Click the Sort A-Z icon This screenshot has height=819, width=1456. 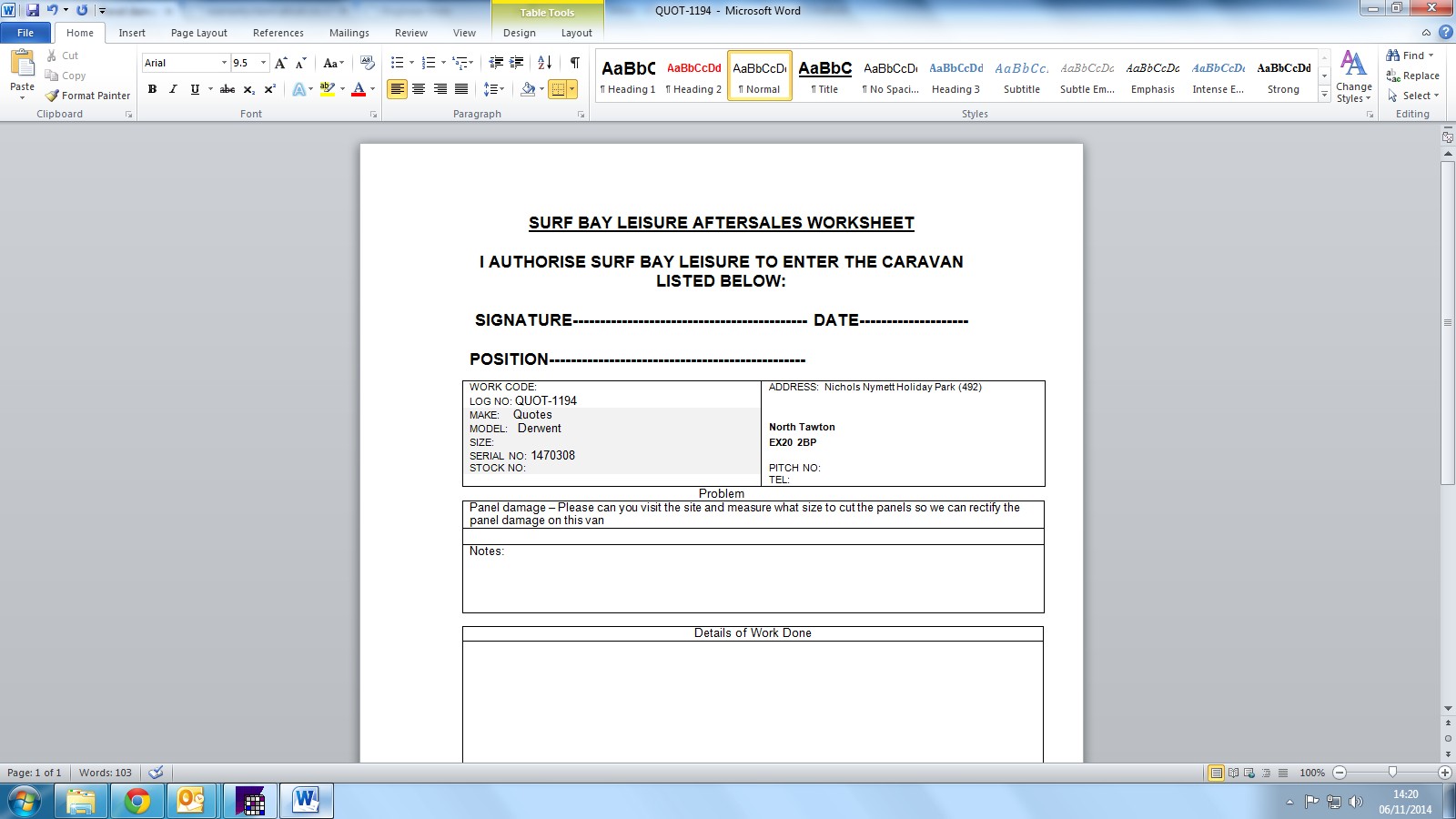click(x=545, y=63)
